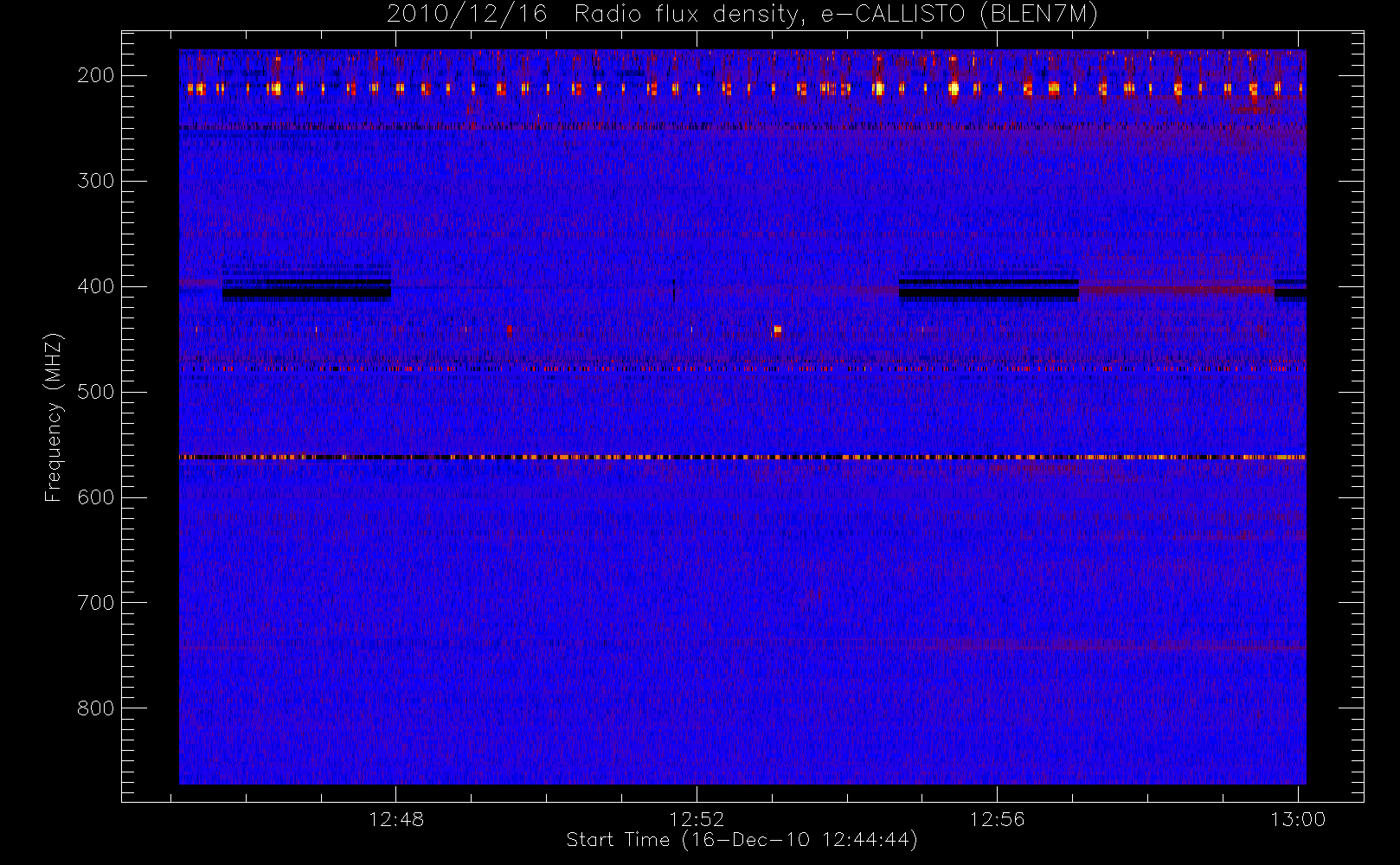The width and height of the screenshot is (1400, 865).
Task: Click the 600 frequency tick label
Action: pyautogui.click(x=96, y=497)
